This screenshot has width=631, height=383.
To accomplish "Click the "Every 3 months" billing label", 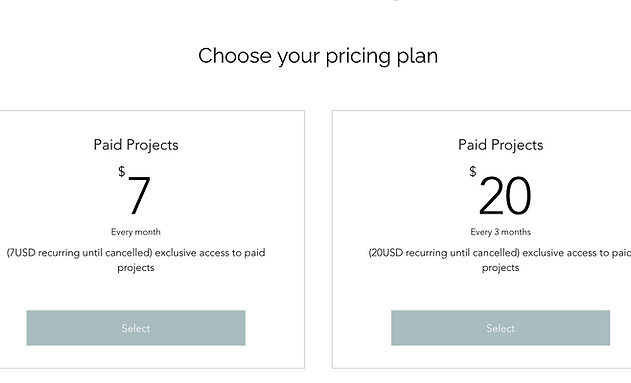I will click(500, 232).
